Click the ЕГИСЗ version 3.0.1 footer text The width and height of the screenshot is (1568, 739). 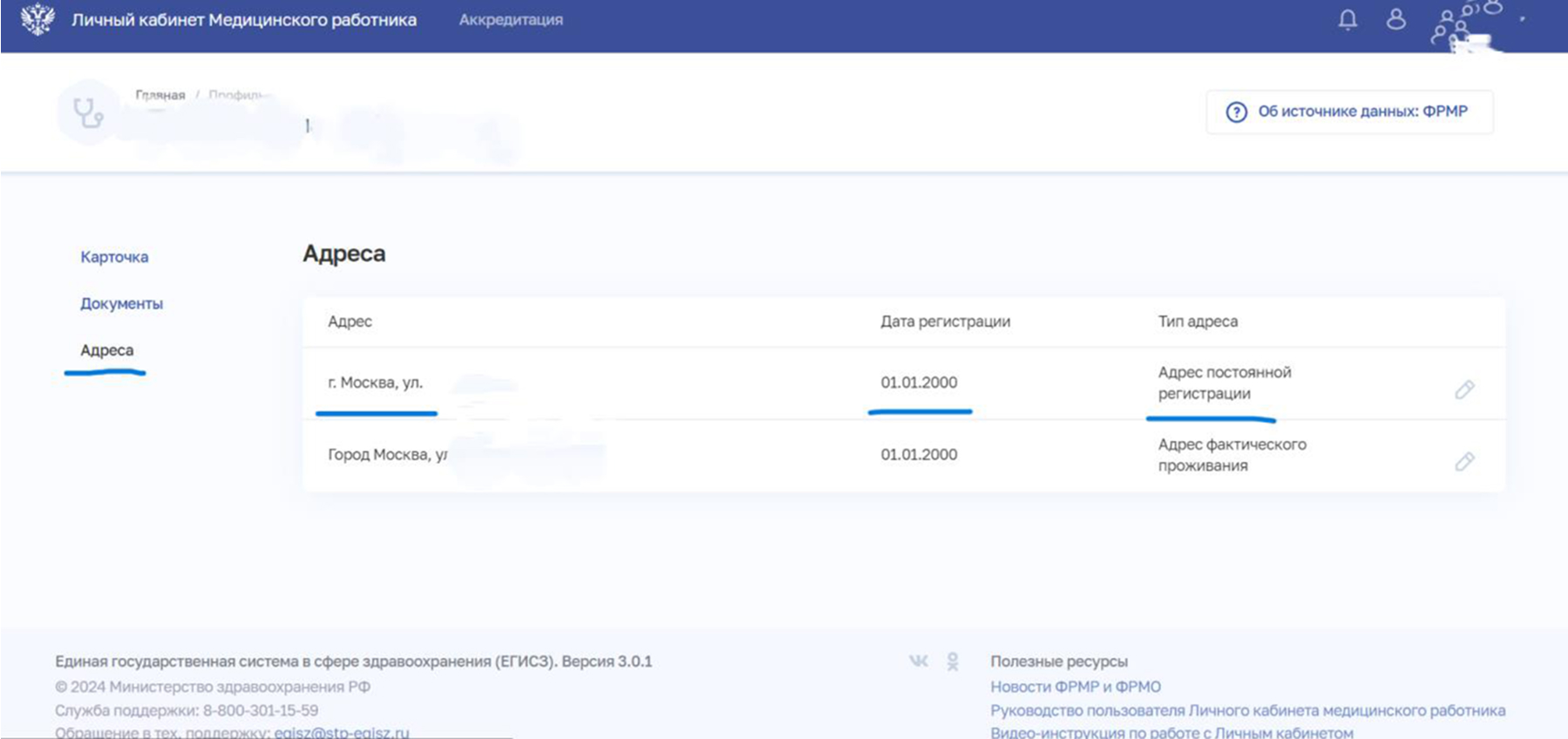pos(354,661)
